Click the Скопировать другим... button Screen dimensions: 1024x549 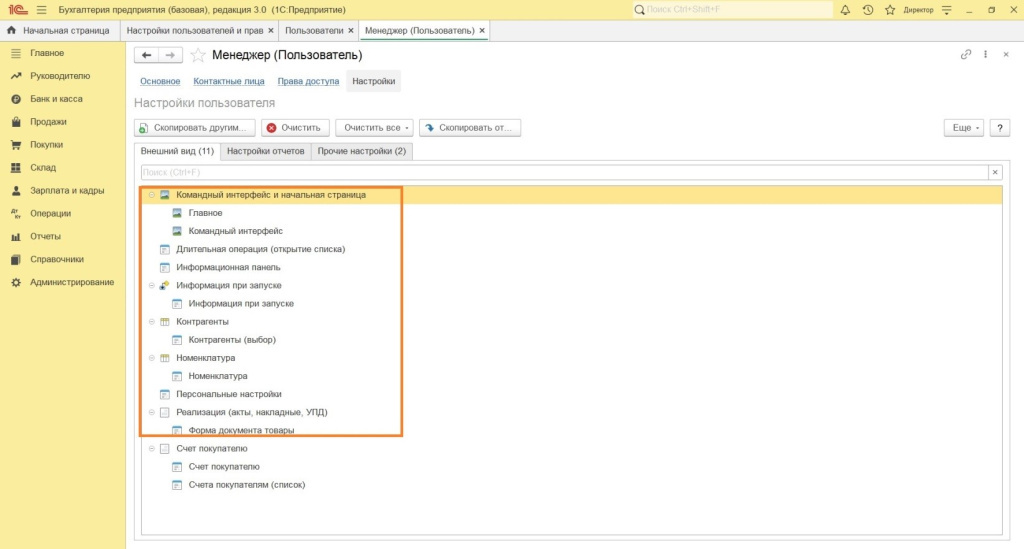point(194,128)
